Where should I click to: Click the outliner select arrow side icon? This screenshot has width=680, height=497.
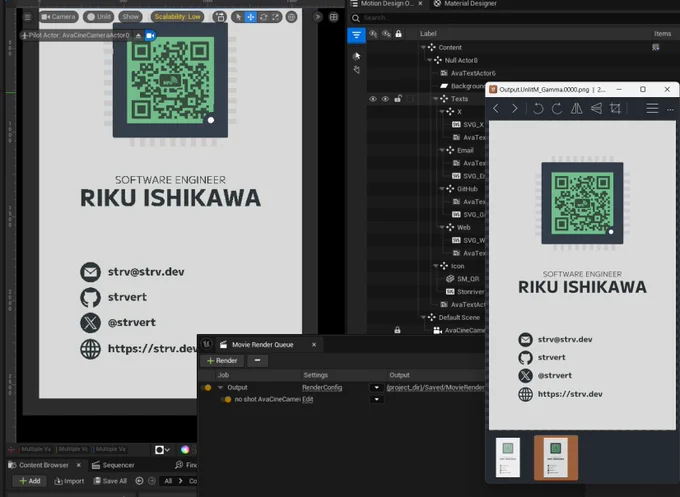(x=356, y=56)
